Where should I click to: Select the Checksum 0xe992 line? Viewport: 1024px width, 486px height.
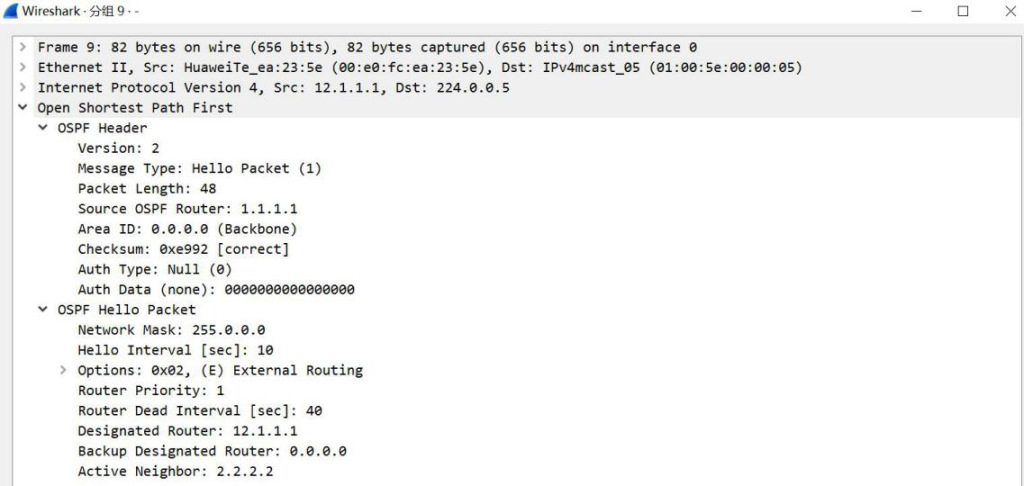coord(183,250)
